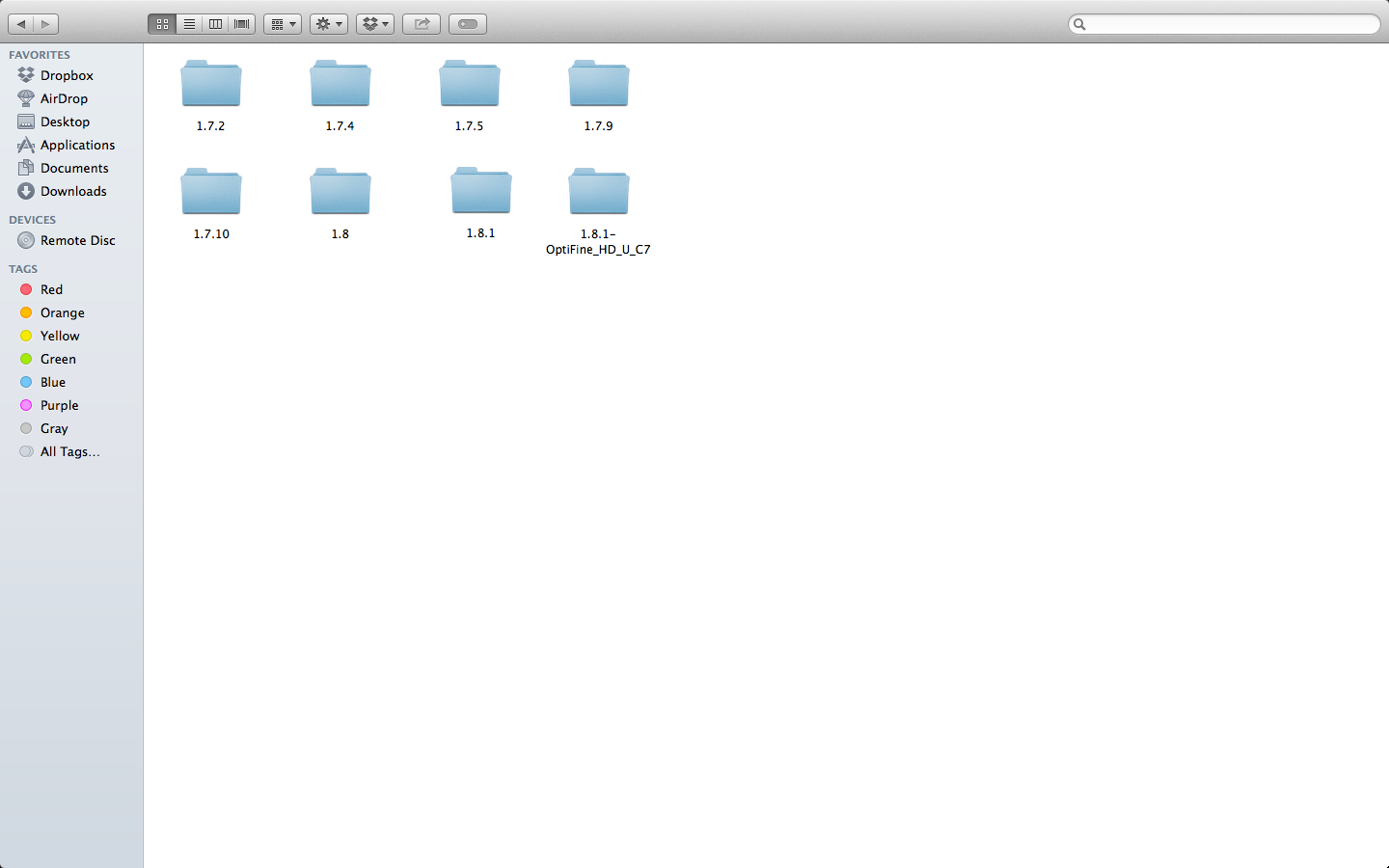Go forward with the right arrow

pos(46,24)
